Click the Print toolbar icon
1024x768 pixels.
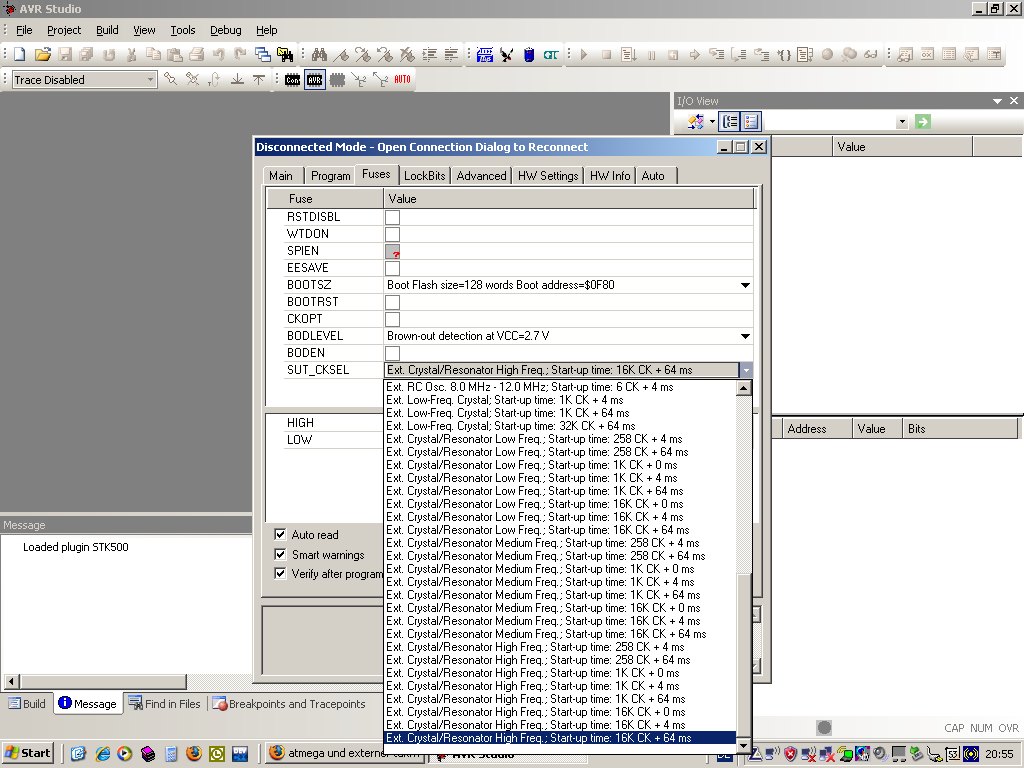click(197, 55)
